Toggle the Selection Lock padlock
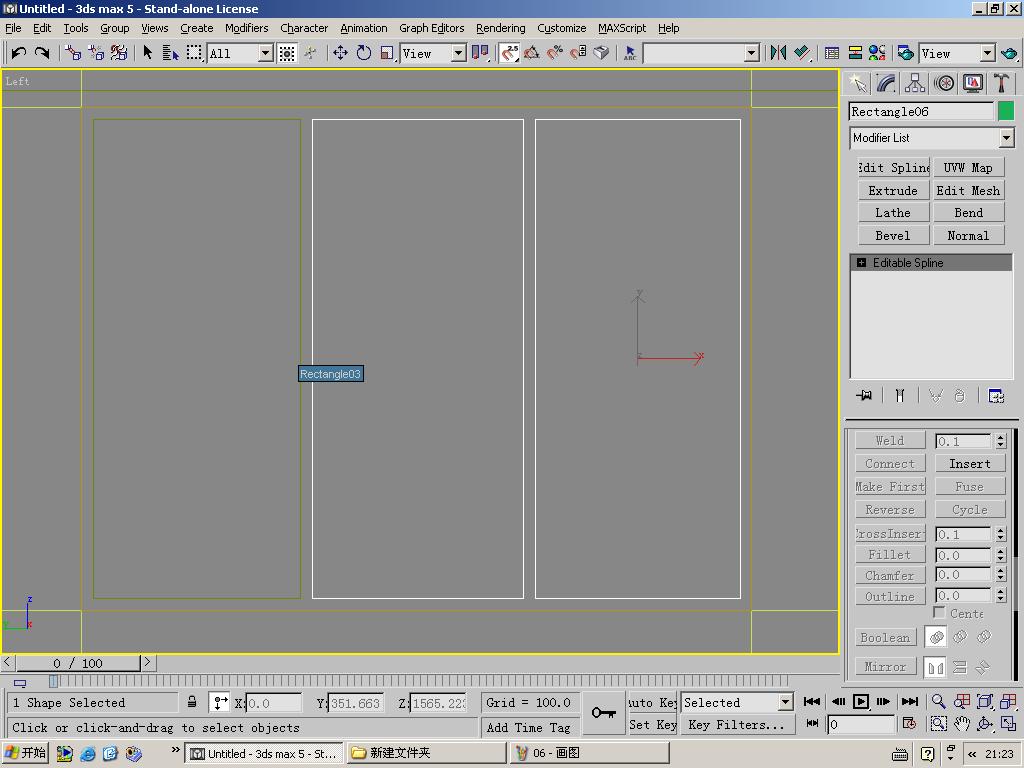Screen dimensions: 1024x768 coord(191,702)
